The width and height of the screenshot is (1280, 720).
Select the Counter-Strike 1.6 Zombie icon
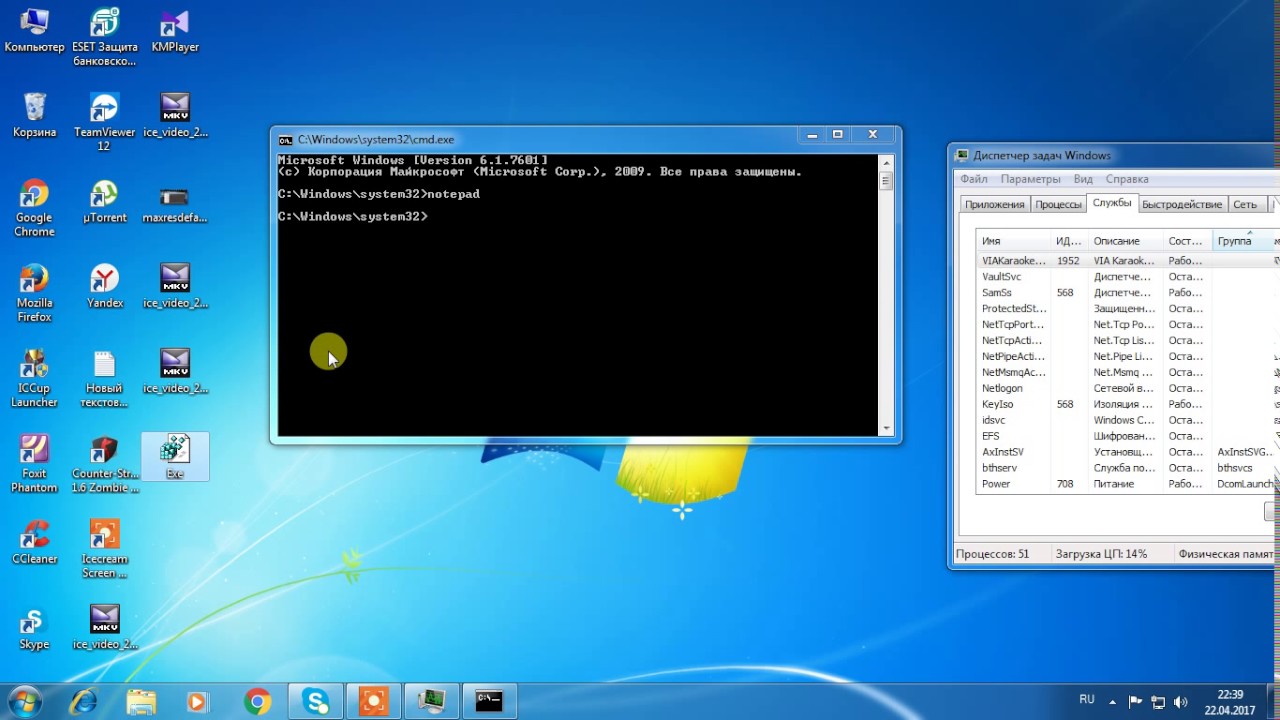click(104, 464)
